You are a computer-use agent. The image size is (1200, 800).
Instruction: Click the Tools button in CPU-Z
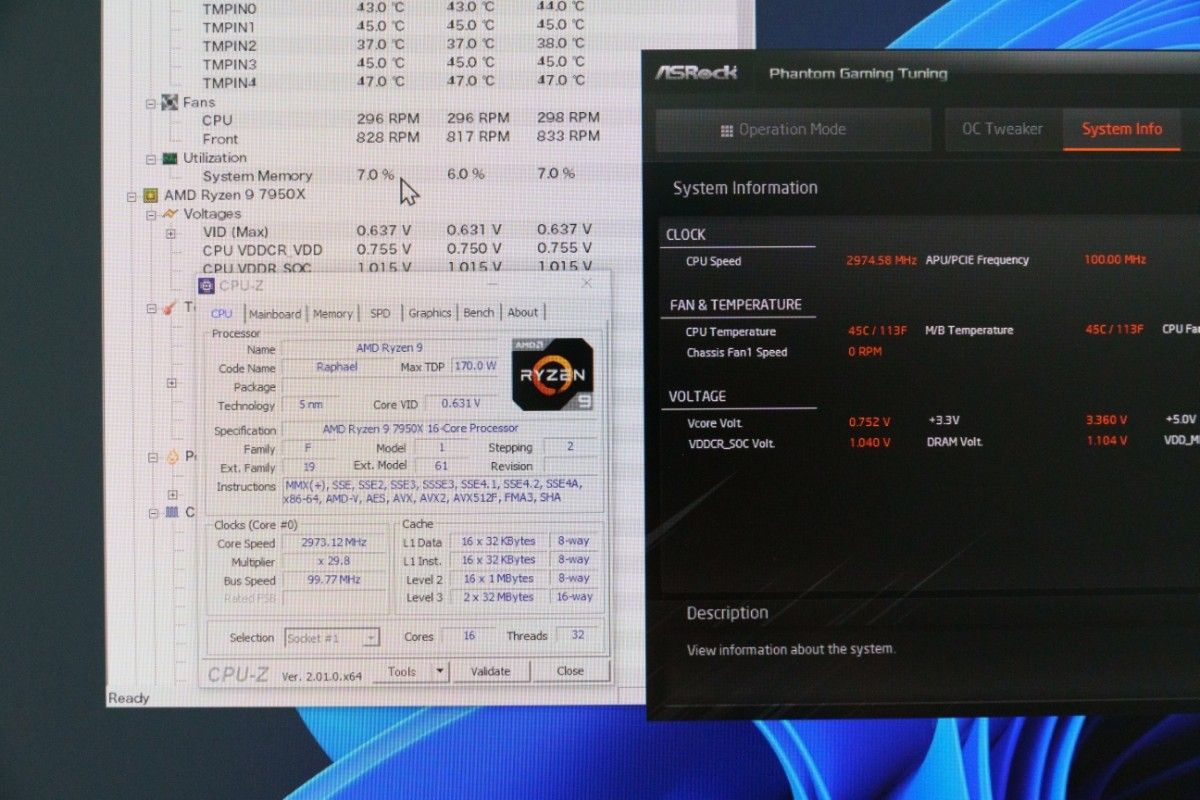coord(401,671)
